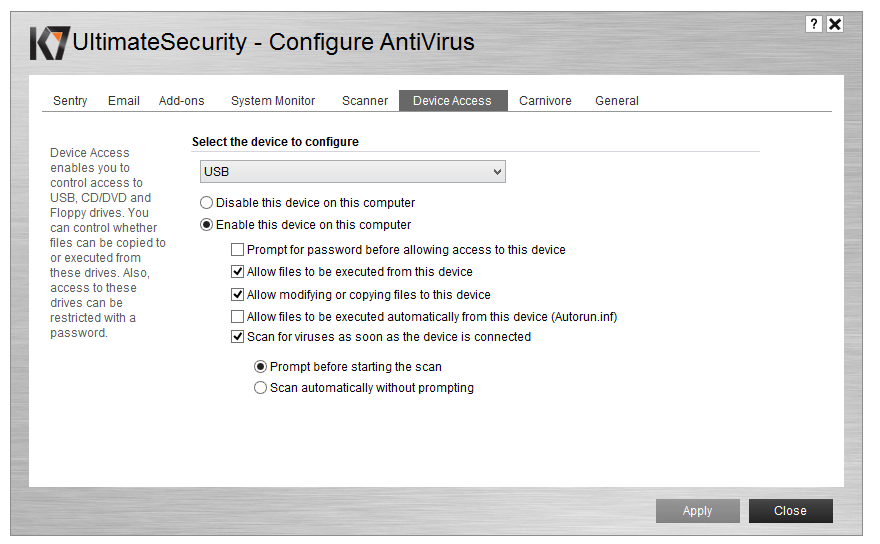The width and height of the screenshot is (880, 544).
Task: Open help with the question mark icon
Action: point(814,24)
